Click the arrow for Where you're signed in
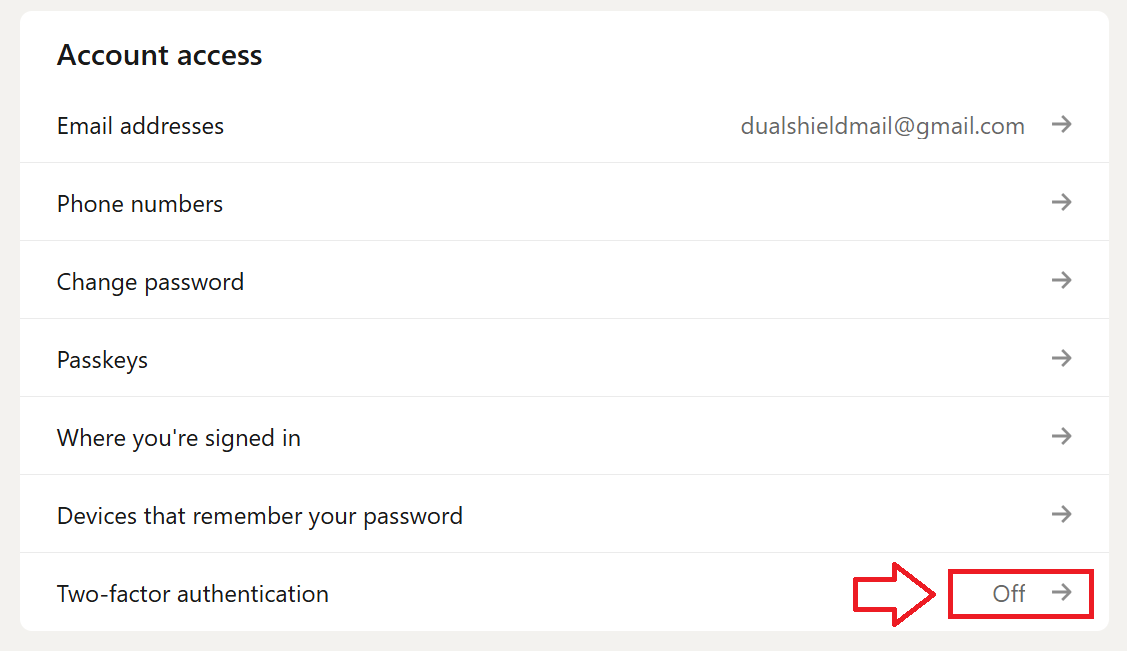1127x651 pixels. tap(1061, 437)
